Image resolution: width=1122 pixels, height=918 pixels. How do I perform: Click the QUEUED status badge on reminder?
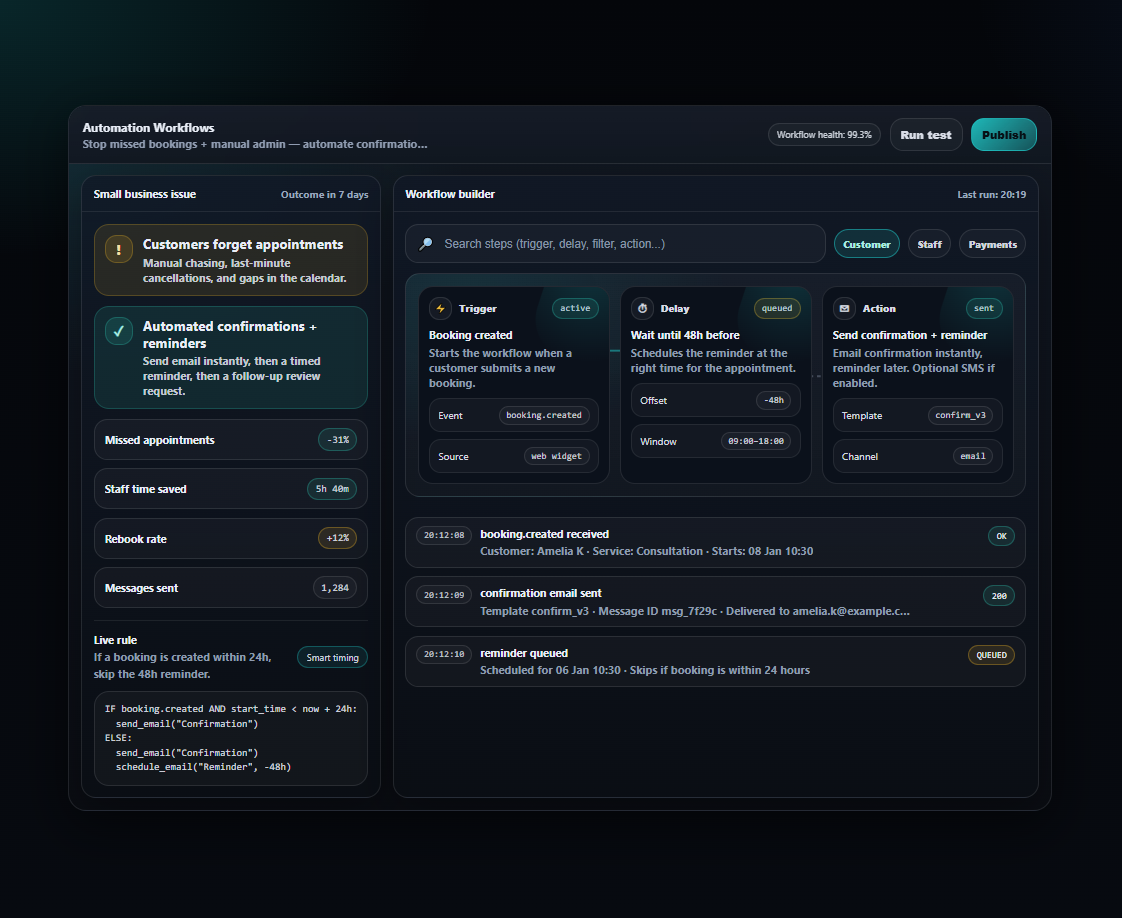990,655
